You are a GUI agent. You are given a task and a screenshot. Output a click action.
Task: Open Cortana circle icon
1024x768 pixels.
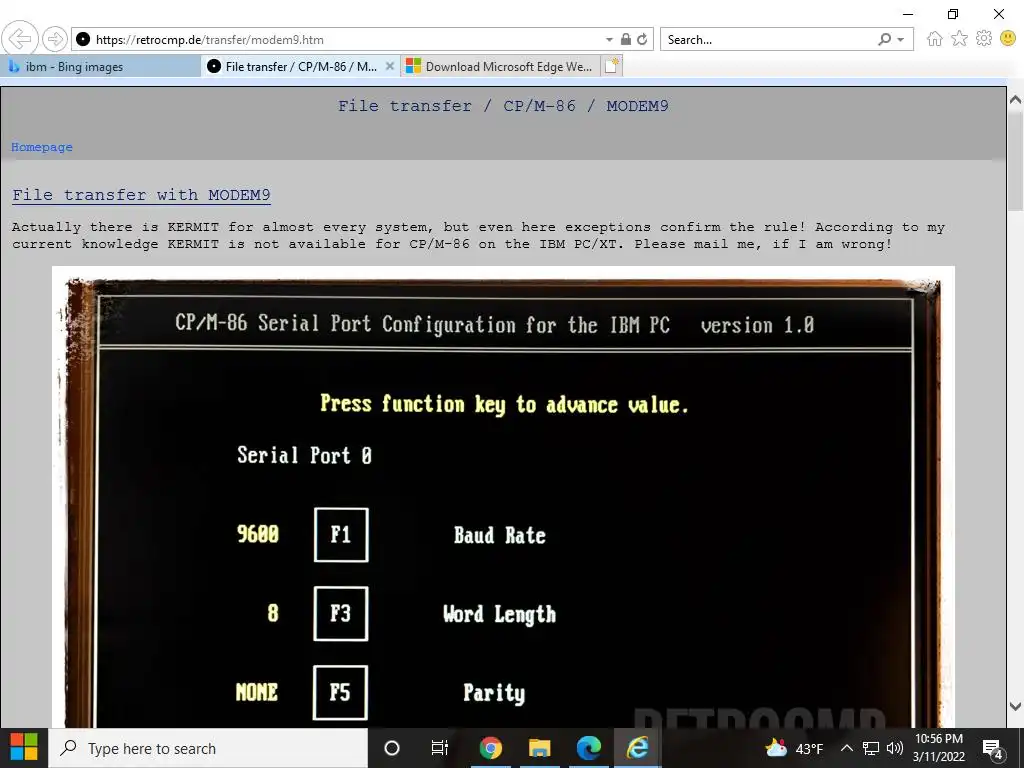392,748
